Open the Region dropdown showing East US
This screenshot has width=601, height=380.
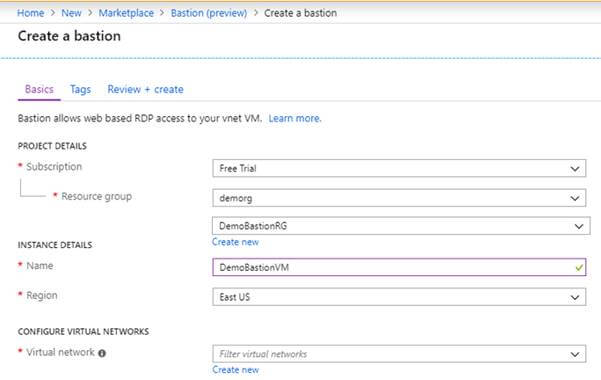pyautogui.click(x=399, y=297)
